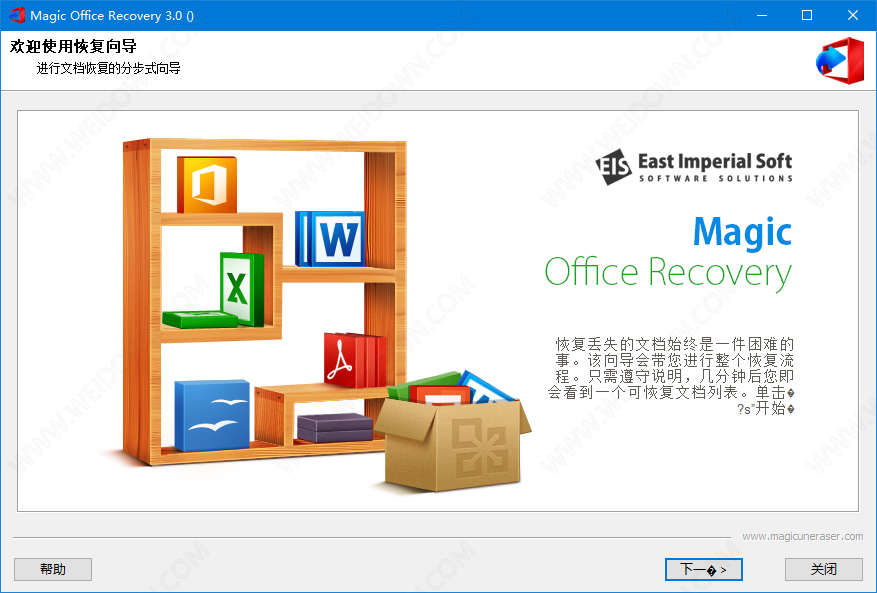Click the 帮助 help button
877x593 pixels.
pyautogui.click(x=53, y=570)
